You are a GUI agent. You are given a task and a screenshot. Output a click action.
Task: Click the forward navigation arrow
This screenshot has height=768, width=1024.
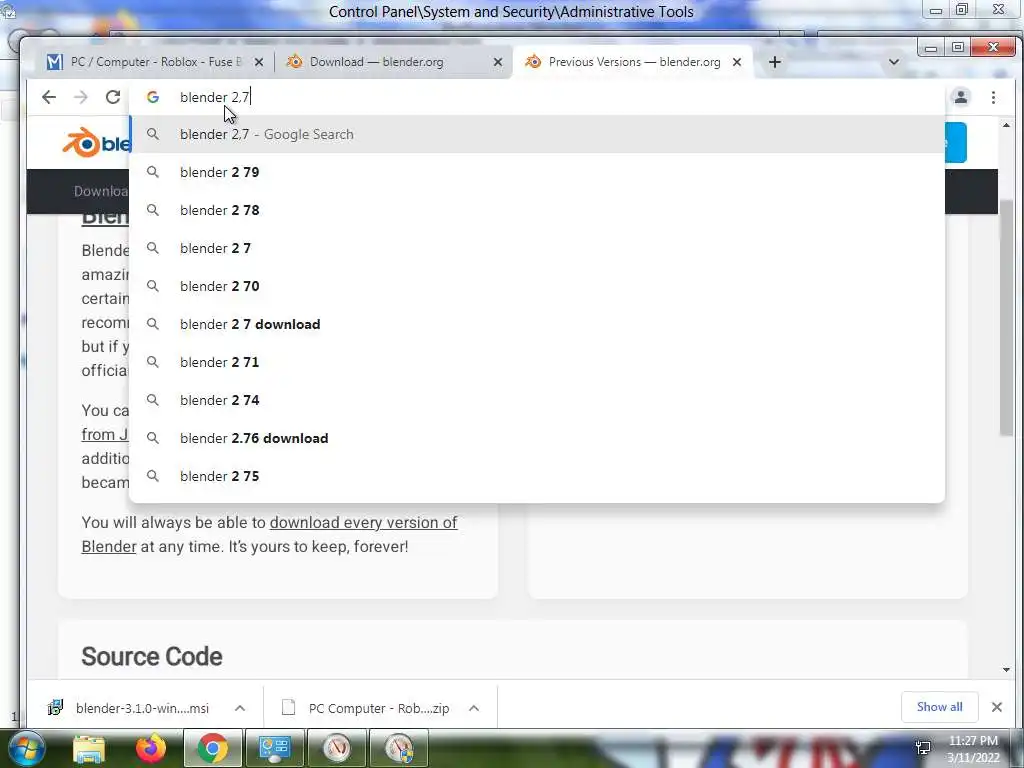click(81, 97)
